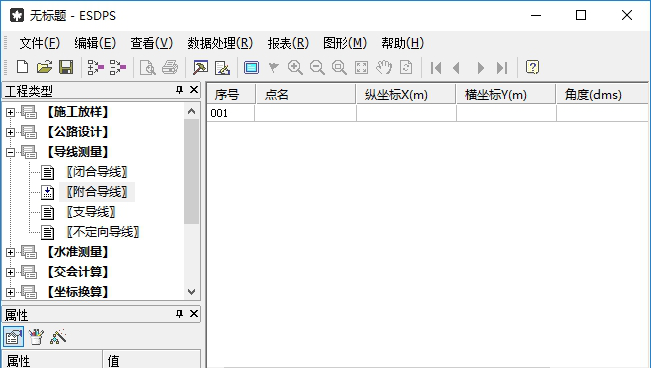Viewport: 651px width, 382px height.
Task: Click the pencil cup icon in 属性 panel
Action: [36, 337]
